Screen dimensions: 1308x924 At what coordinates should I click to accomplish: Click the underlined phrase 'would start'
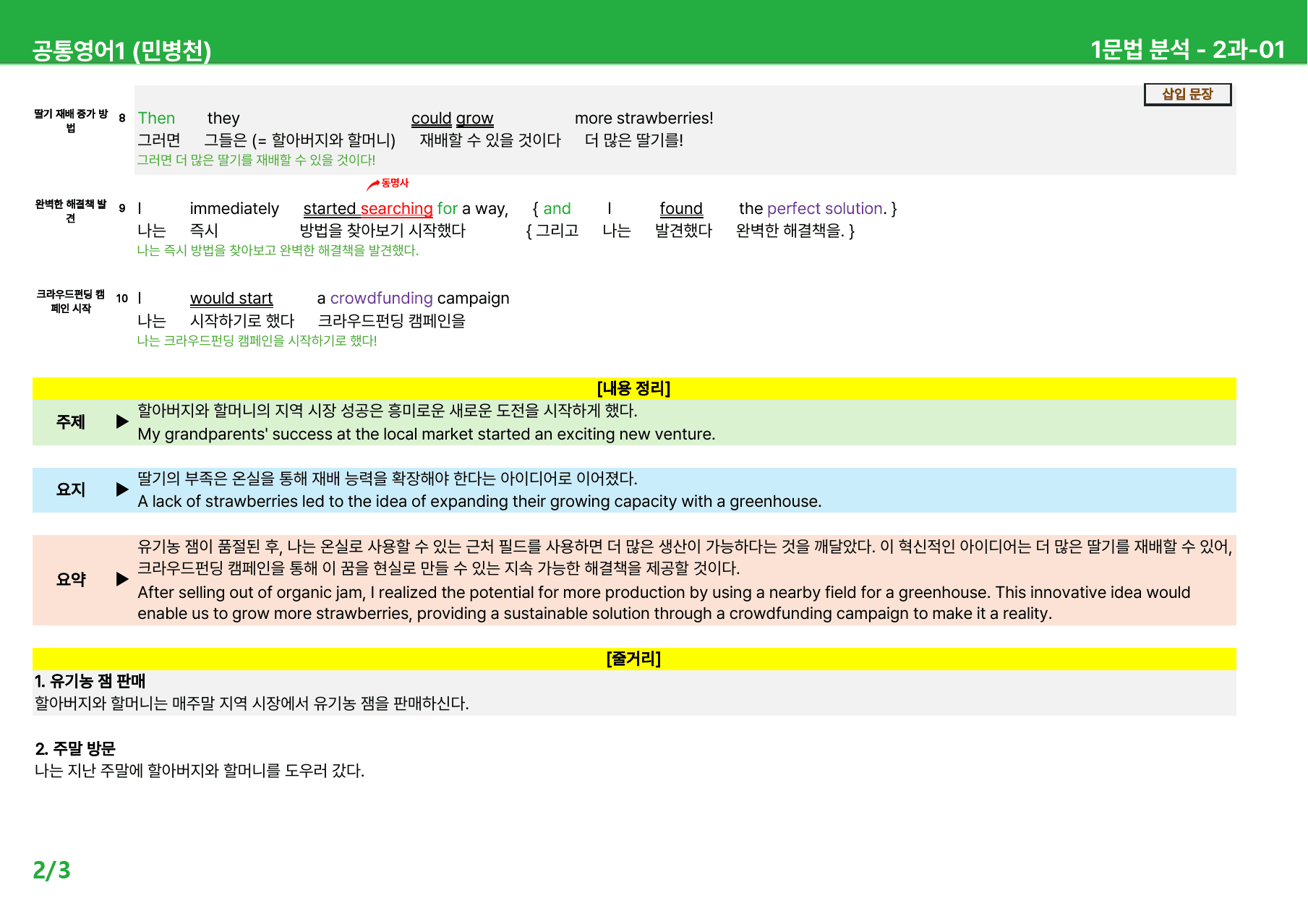(x=231, y=299)
